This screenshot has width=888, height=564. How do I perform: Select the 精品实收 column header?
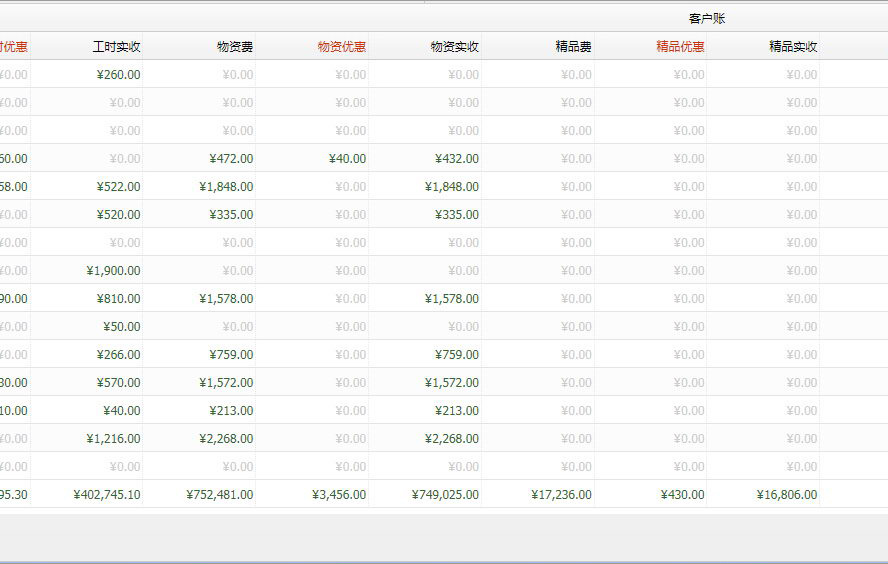click(x=793, y=47)
